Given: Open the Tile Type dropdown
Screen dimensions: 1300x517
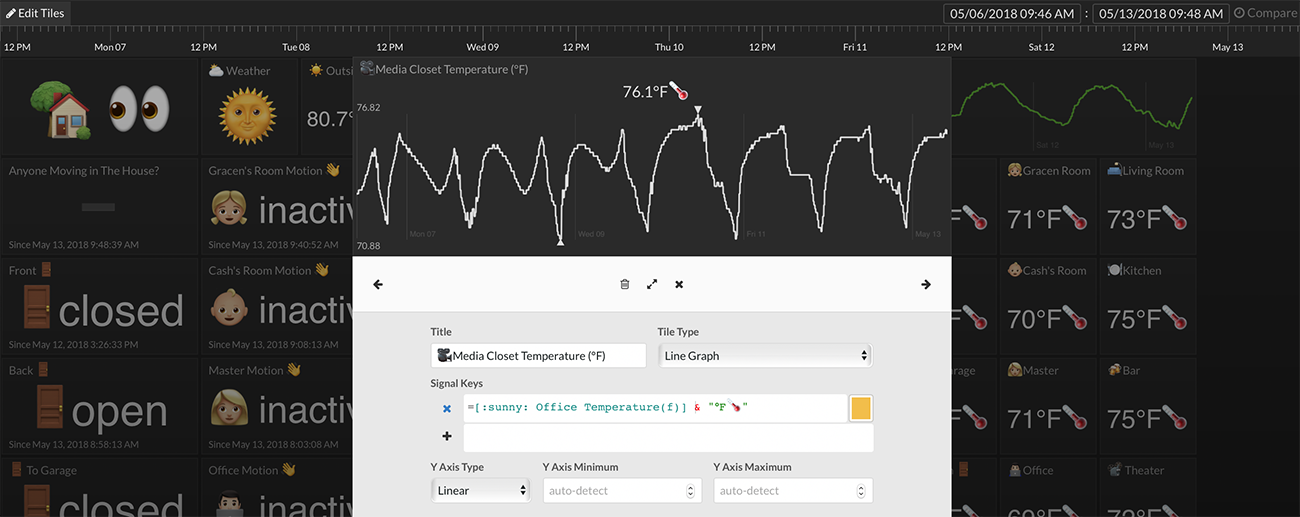Looking at the screenshot, I should 765,355.
